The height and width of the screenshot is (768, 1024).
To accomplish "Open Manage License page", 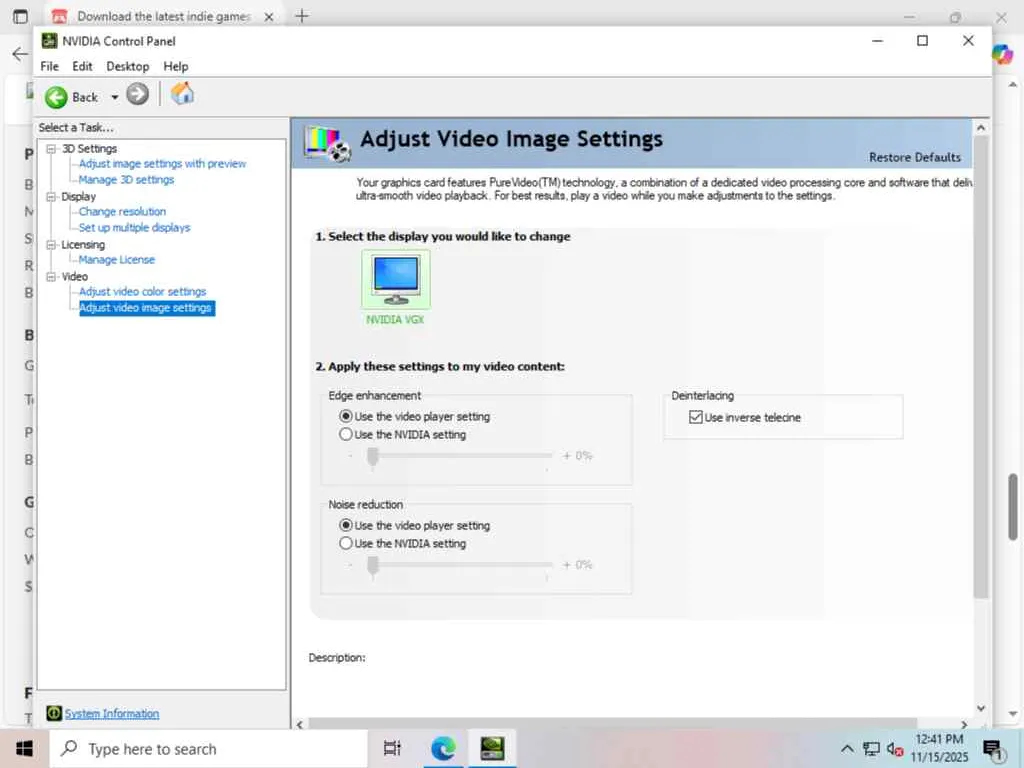I will 117,259.
